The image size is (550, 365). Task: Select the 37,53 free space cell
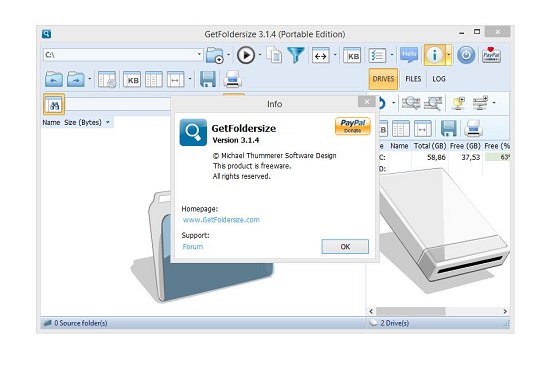pos(470,157)
